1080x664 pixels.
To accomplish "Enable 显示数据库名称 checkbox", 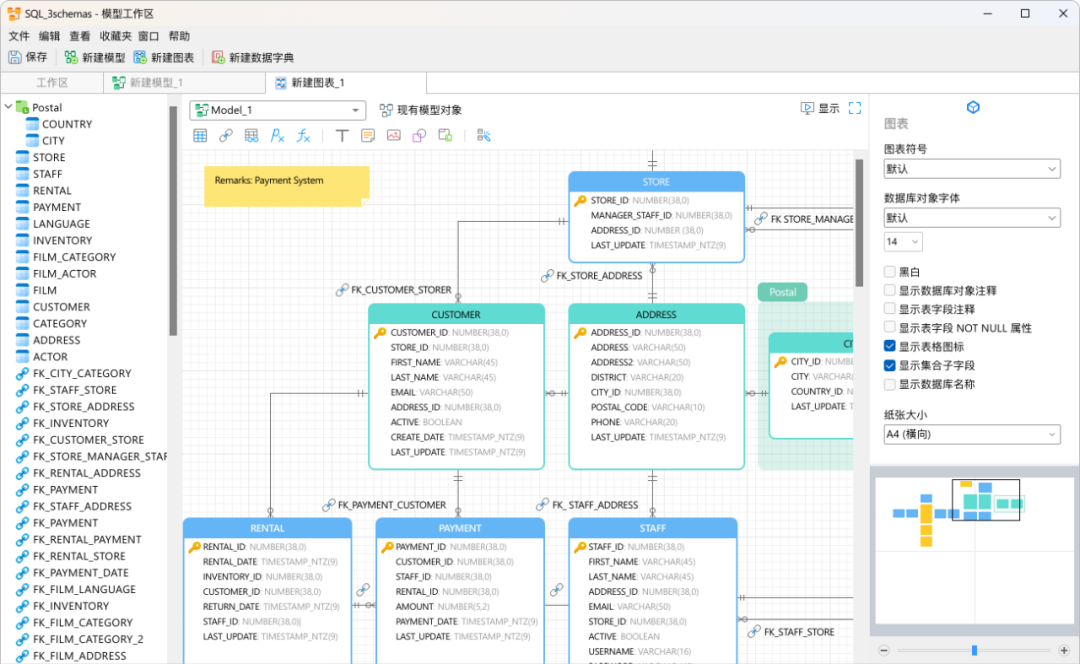I will pyautogui.click(x=889, y=384).
